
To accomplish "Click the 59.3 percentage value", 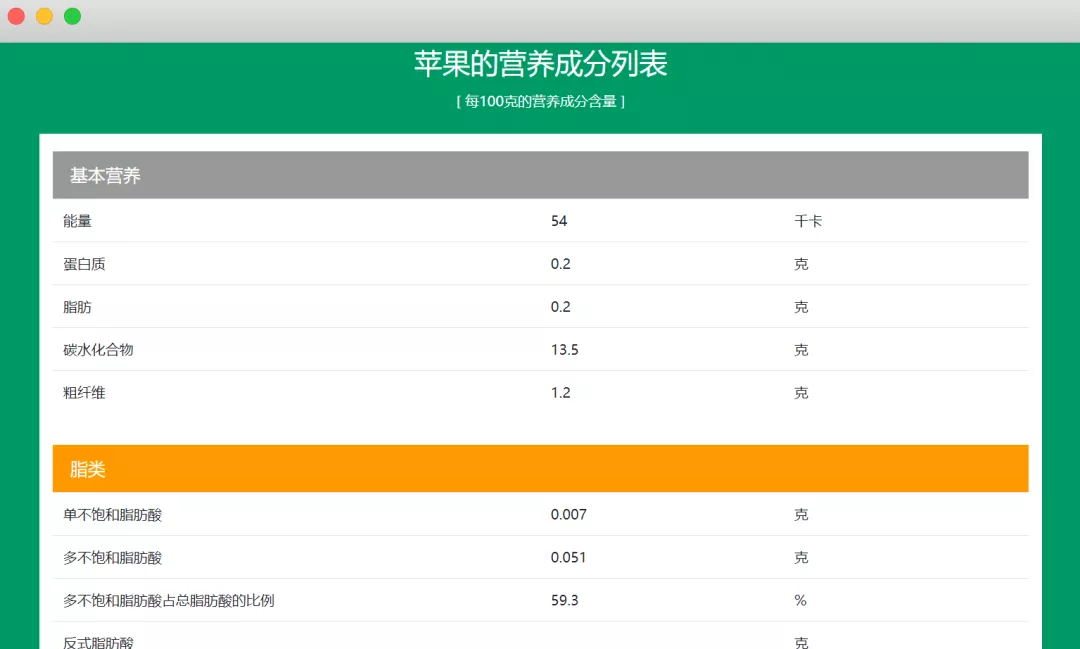I will point(564,601).
